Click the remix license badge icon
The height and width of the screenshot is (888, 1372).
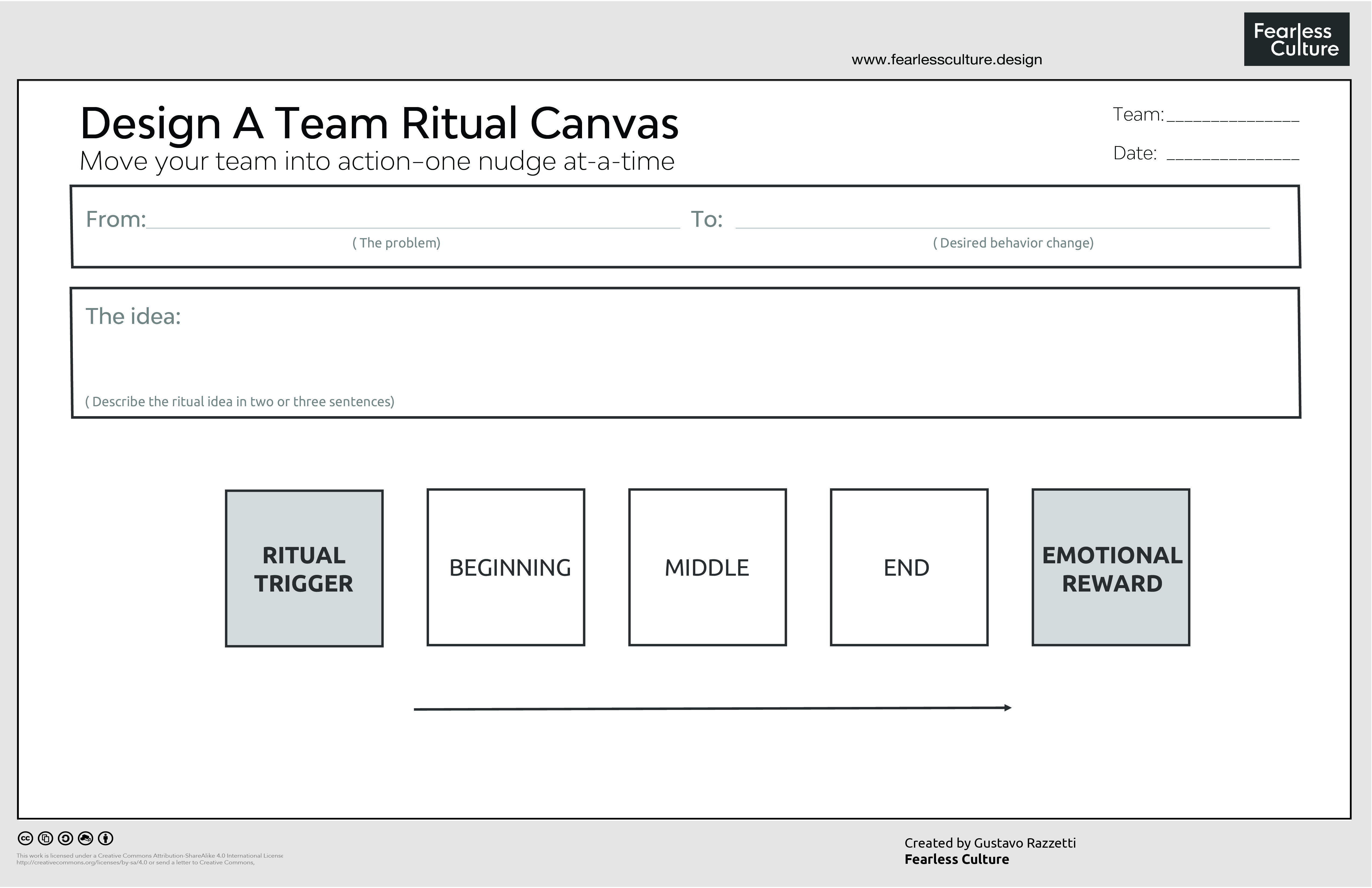click(x=85, y=839)
